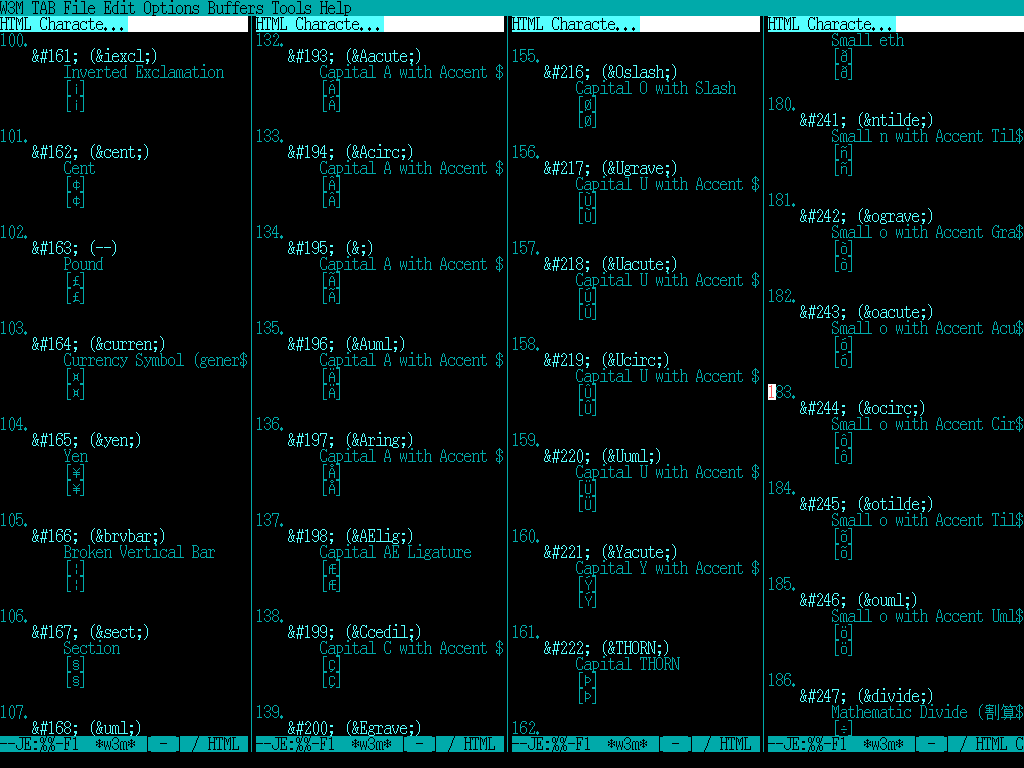Click the &#165; (&yen;) entity line
Viewport: 1024px width, 768px height.
click(x=87, y=440)
